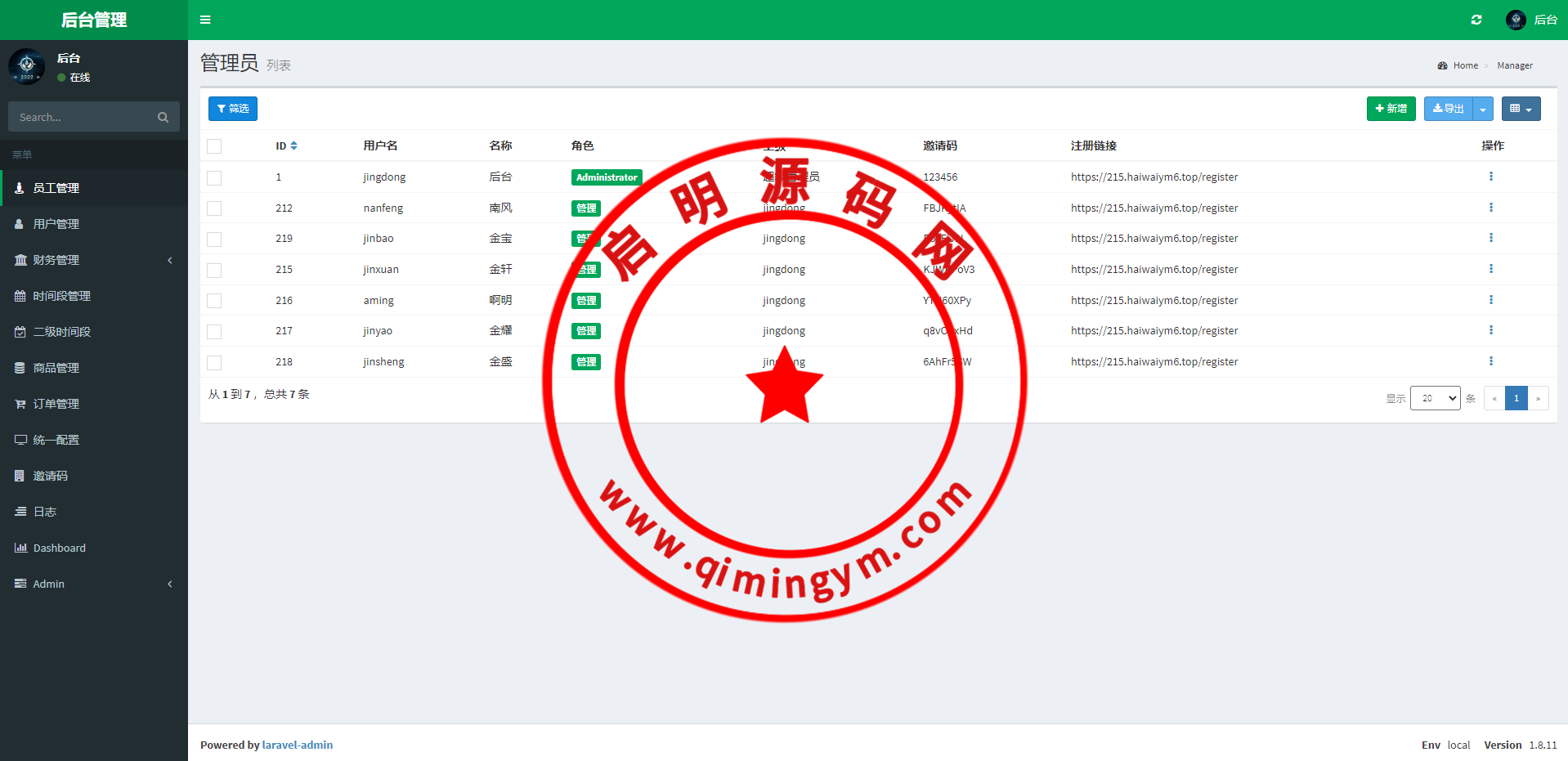Expand the export options dropdown arrow

pos(1483,109)
